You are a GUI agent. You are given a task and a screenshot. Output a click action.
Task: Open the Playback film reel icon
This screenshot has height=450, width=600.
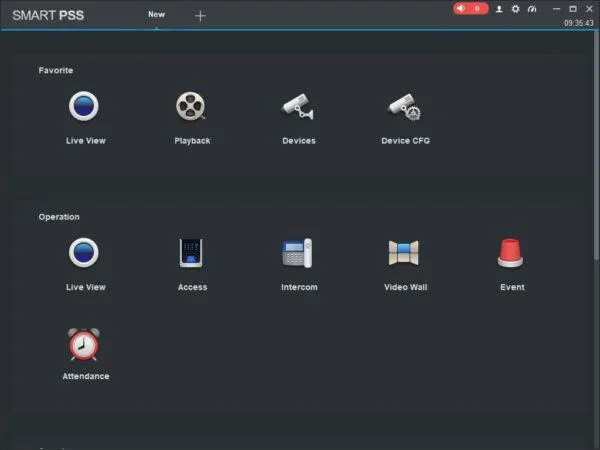click(x=192, y=106)
